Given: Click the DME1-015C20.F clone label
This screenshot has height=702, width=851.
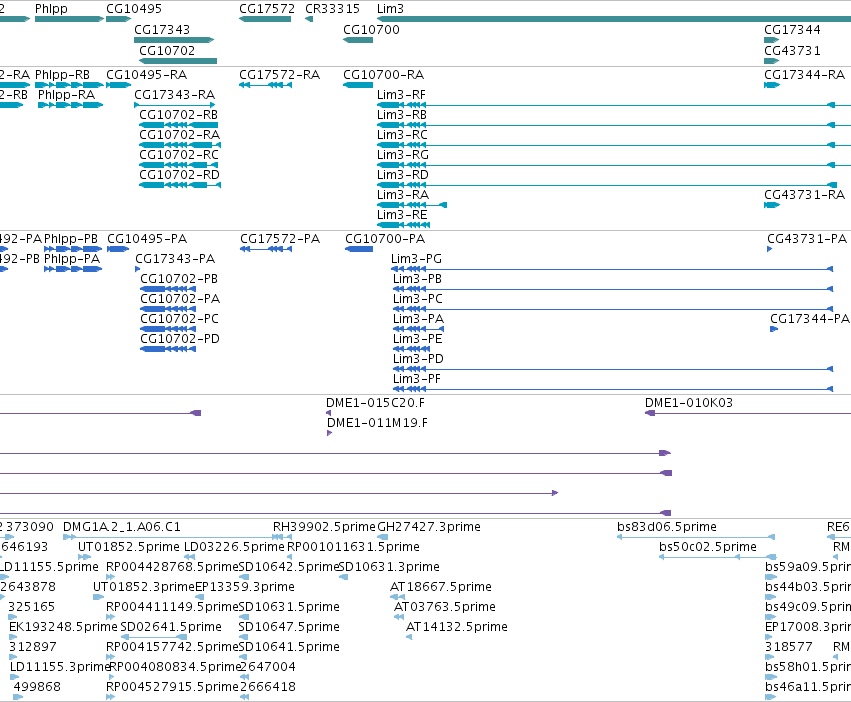Looking at the screenshot, I should click(x=375, y=403).
